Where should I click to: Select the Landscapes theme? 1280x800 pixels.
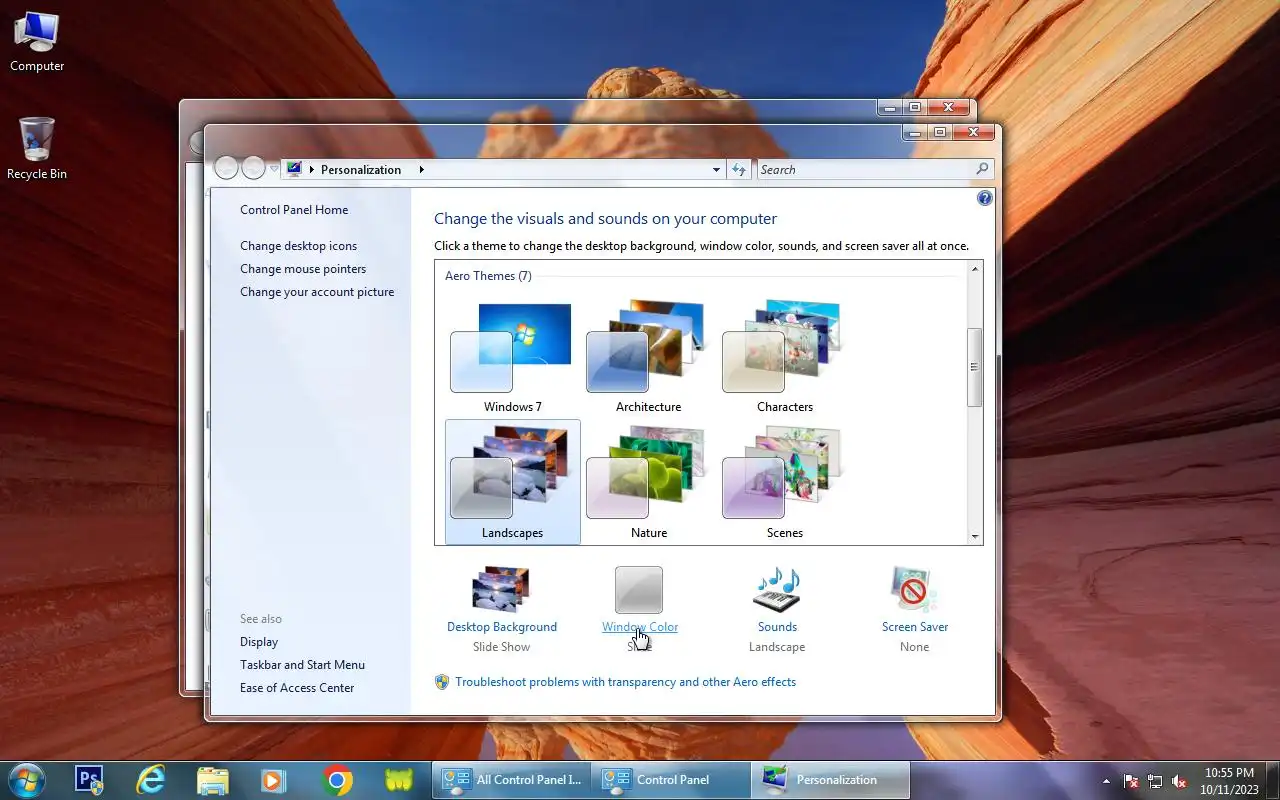coord(512,482)
